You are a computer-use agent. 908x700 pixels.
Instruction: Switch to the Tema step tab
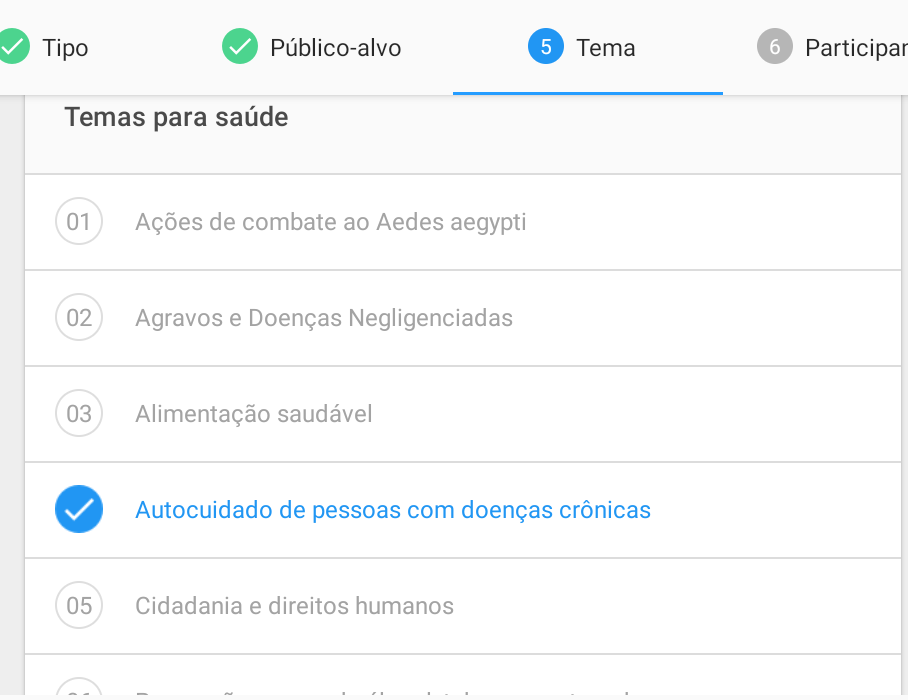(588, 47)
